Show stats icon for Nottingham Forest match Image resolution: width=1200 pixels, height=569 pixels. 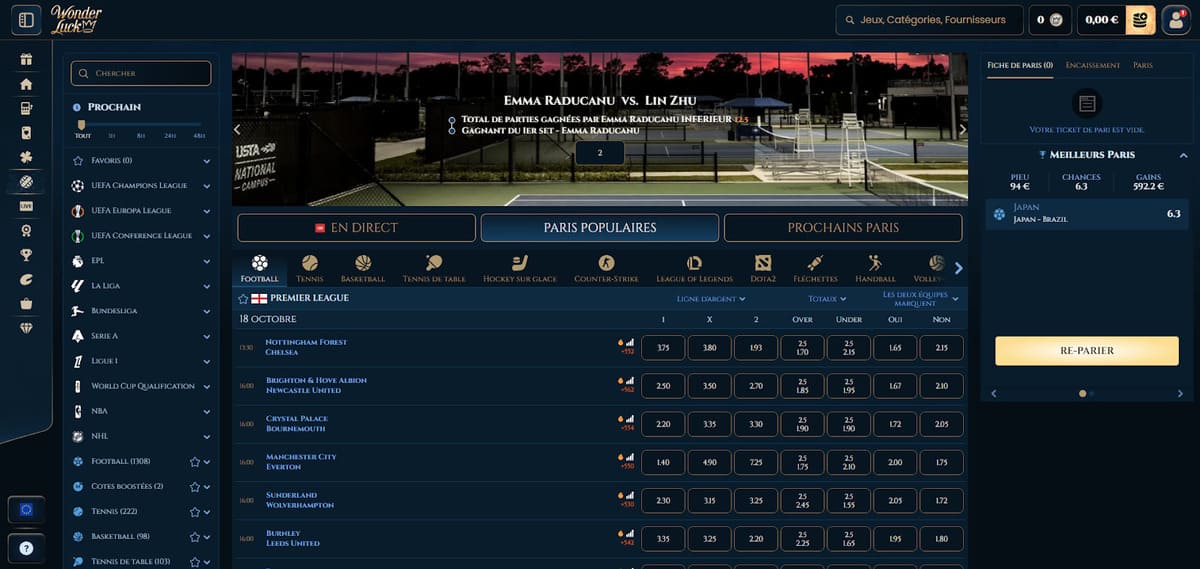click(631, 343)
